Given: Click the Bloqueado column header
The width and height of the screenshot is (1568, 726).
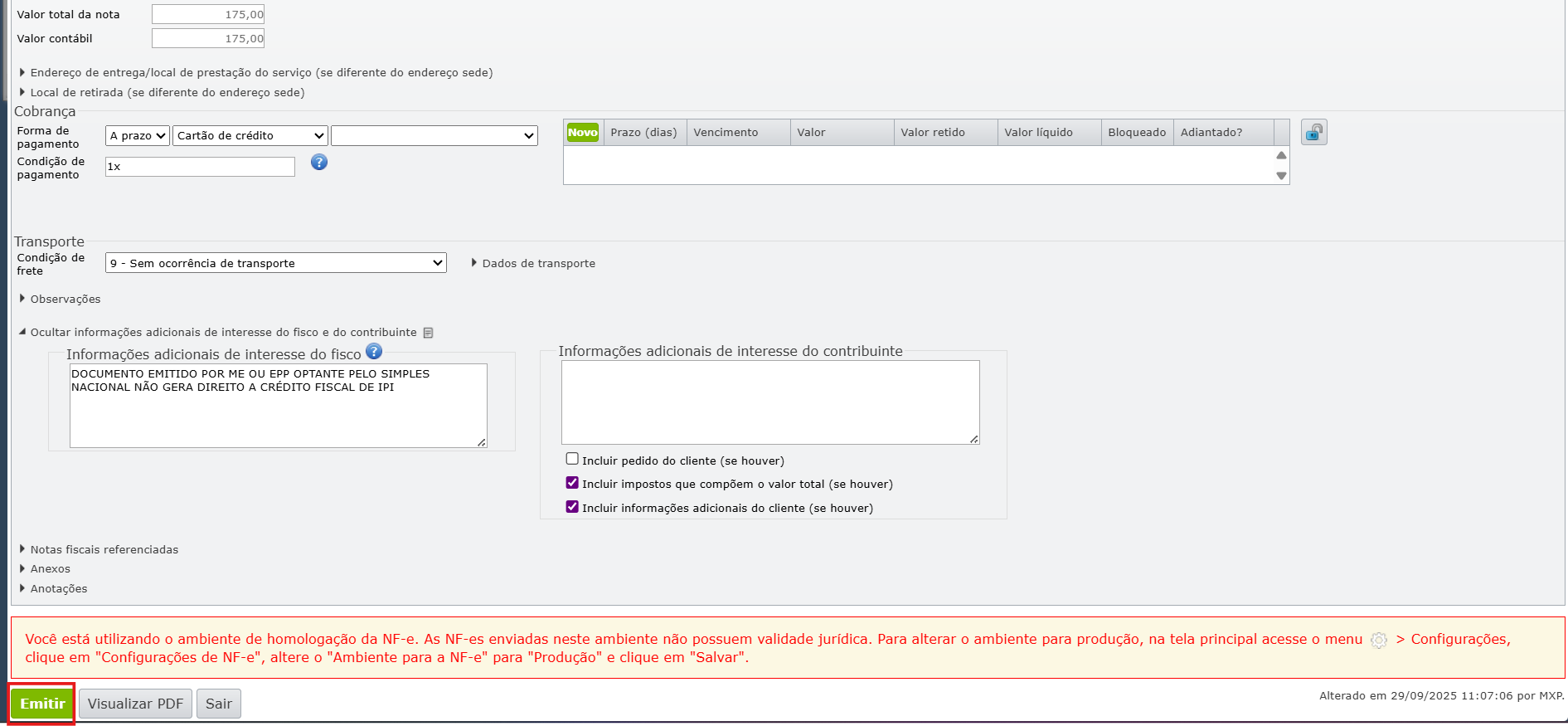Looking at the screenshot, I should coord(1138,133).
